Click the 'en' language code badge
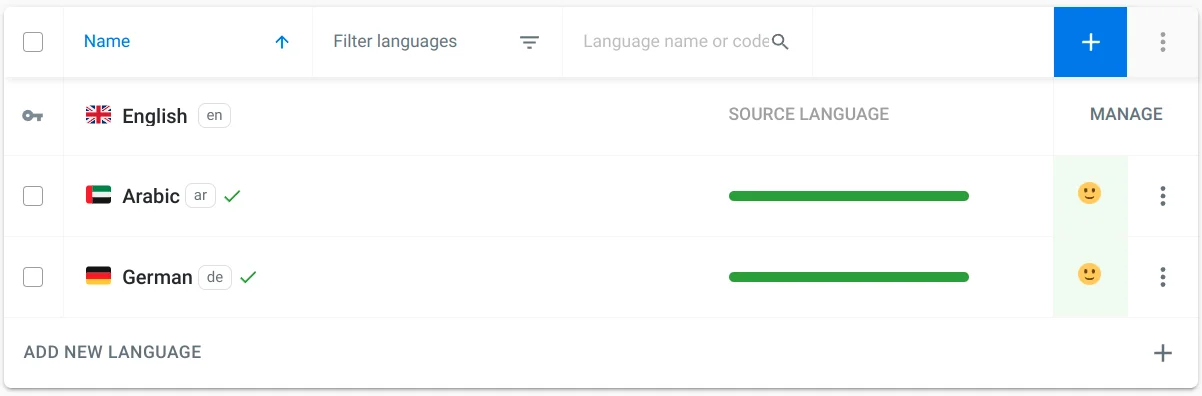 (214, 115)
